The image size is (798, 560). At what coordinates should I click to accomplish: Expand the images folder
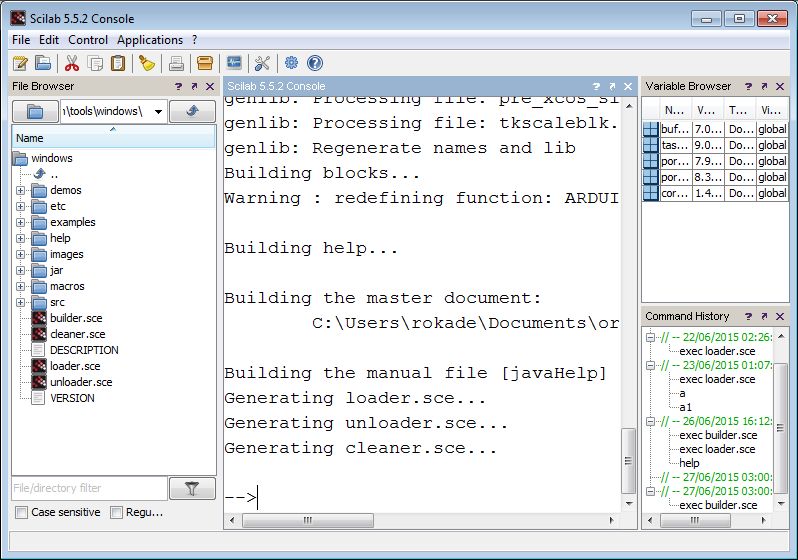20,255
